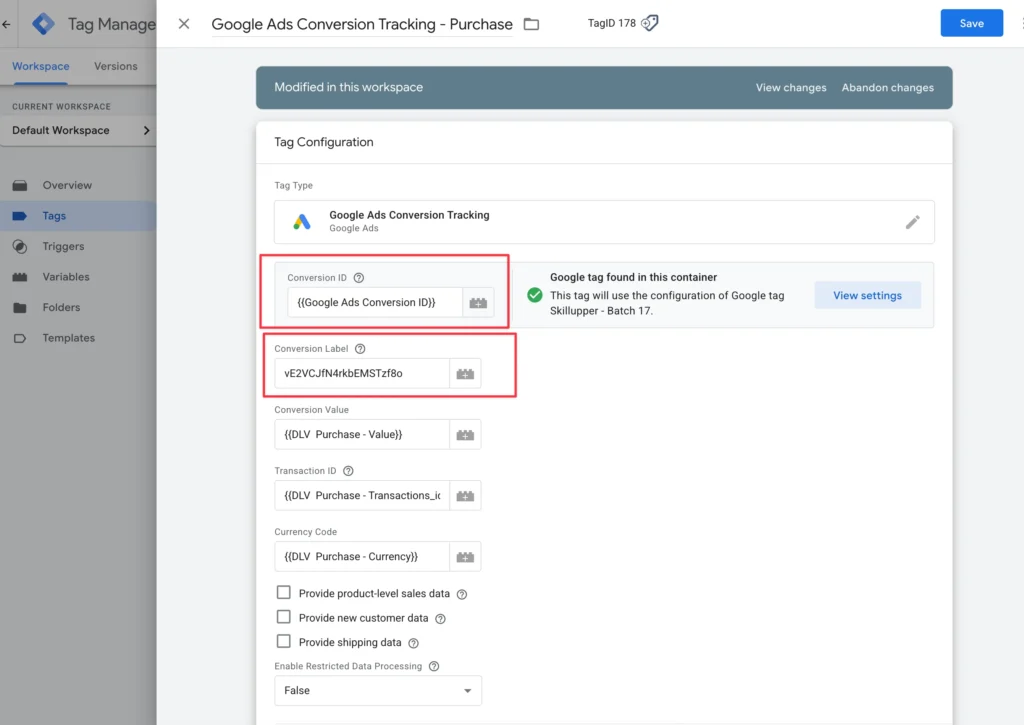
Task: Switch to the Workspace tab
Action: tap(40, 66)
